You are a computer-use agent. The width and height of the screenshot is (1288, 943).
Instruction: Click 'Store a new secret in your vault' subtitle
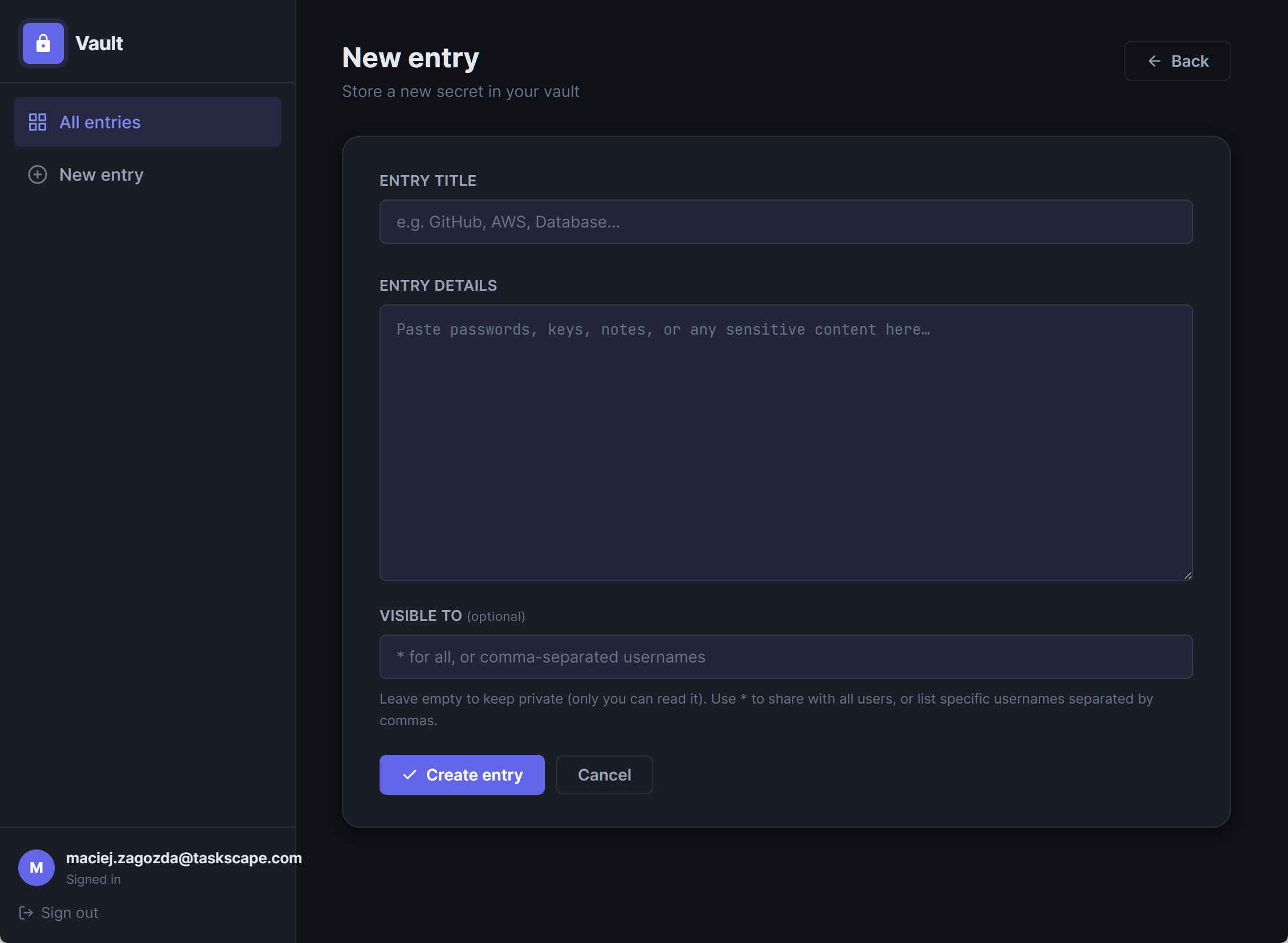pos(460,91)
